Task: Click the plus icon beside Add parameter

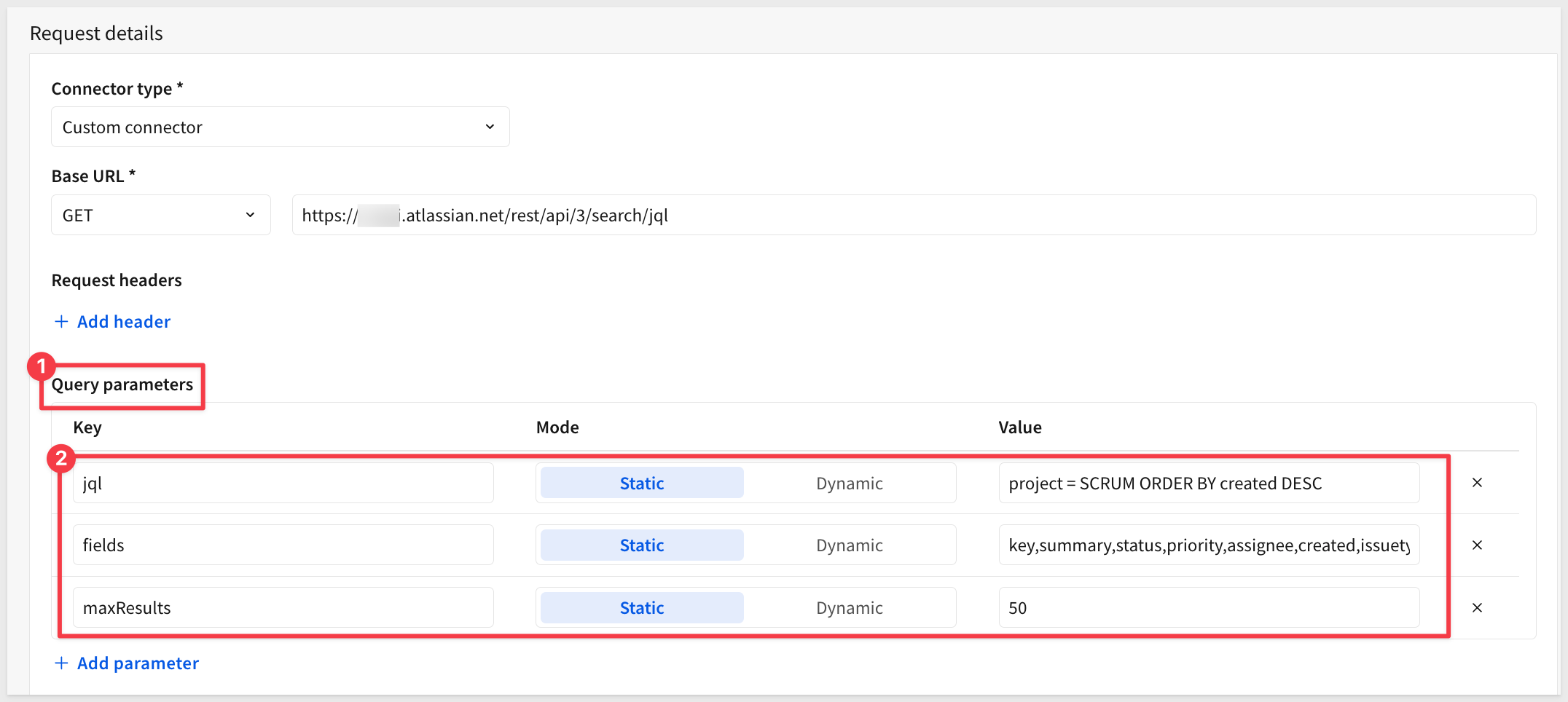Action: [62, 663]
